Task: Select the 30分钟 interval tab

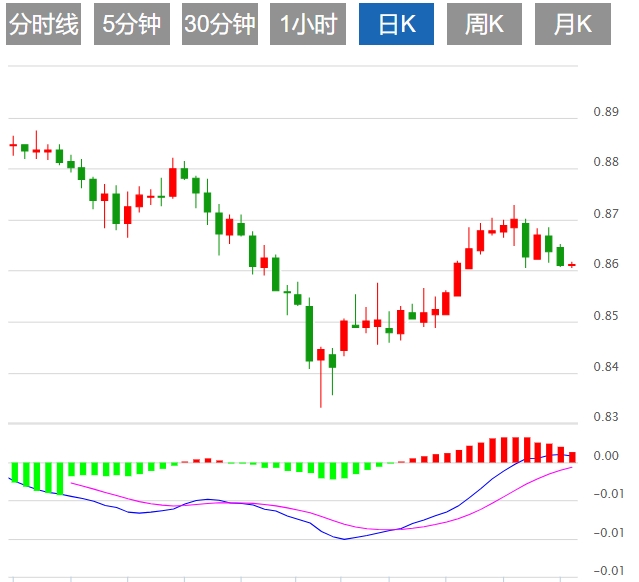Action: pyautogui.click(x=220, y=24)
